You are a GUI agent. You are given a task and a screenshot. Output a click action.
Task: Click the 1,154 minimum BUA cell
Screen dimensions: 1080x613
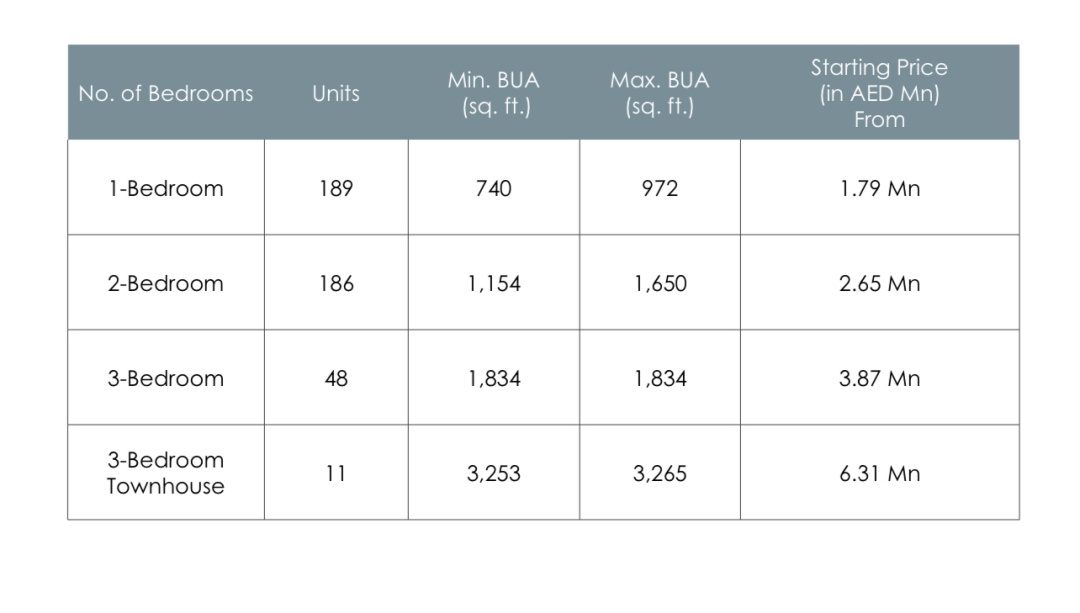point(493,284)
